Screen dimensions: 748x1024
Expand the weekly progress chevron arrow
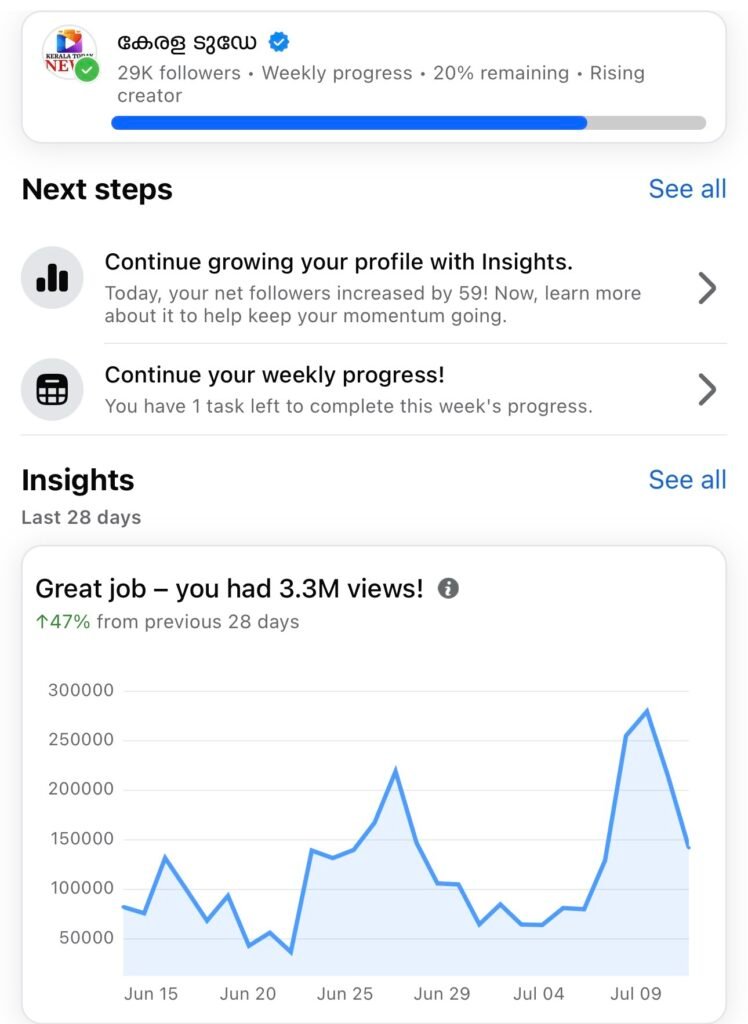click(706, 389)
